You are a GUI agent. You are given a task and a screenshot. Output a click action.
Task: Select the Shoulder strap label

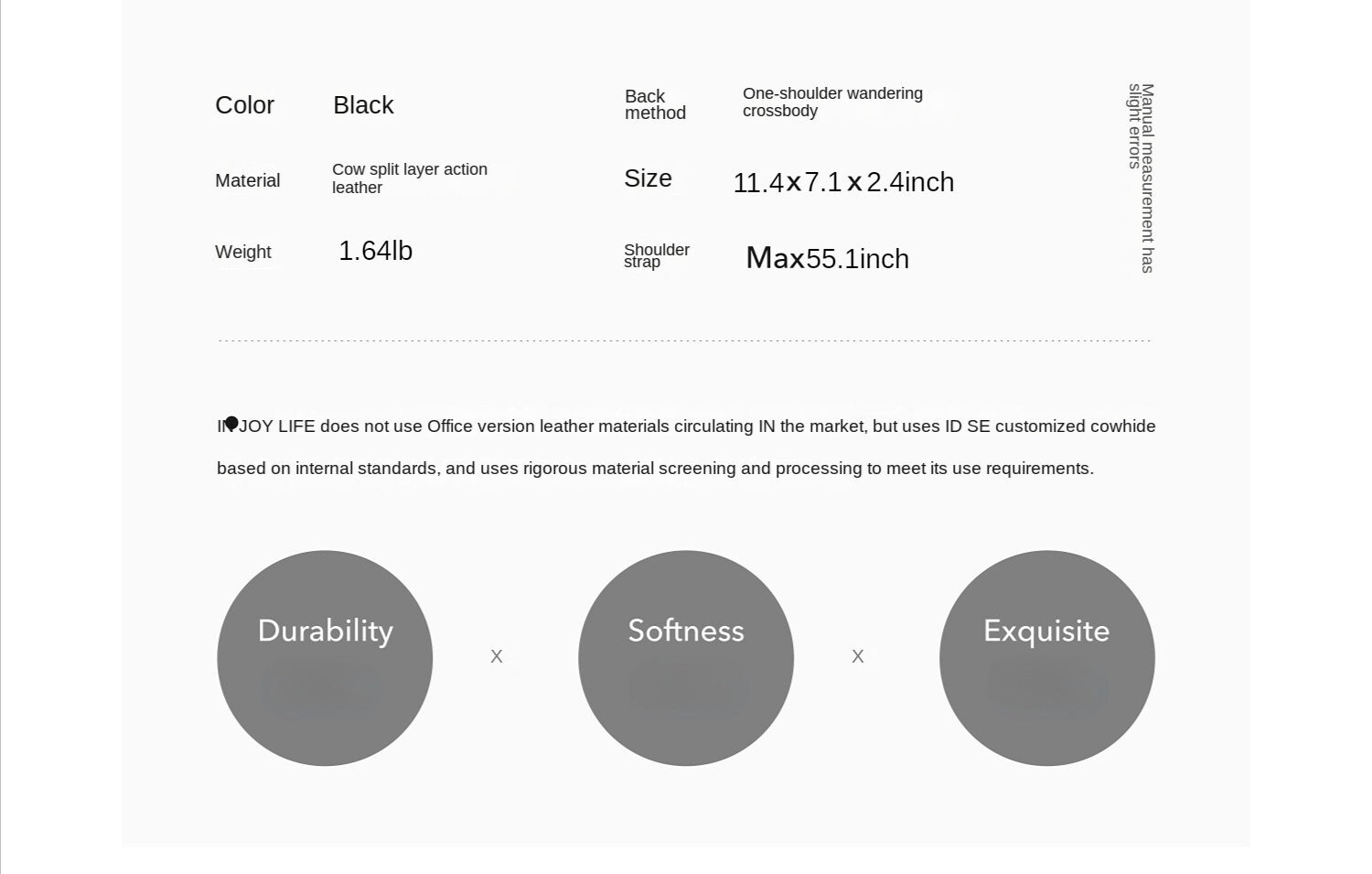point(656,255)
